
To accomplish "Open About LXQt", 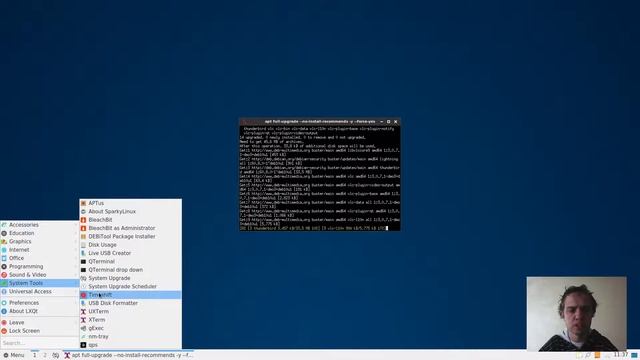I will (40, 311).
